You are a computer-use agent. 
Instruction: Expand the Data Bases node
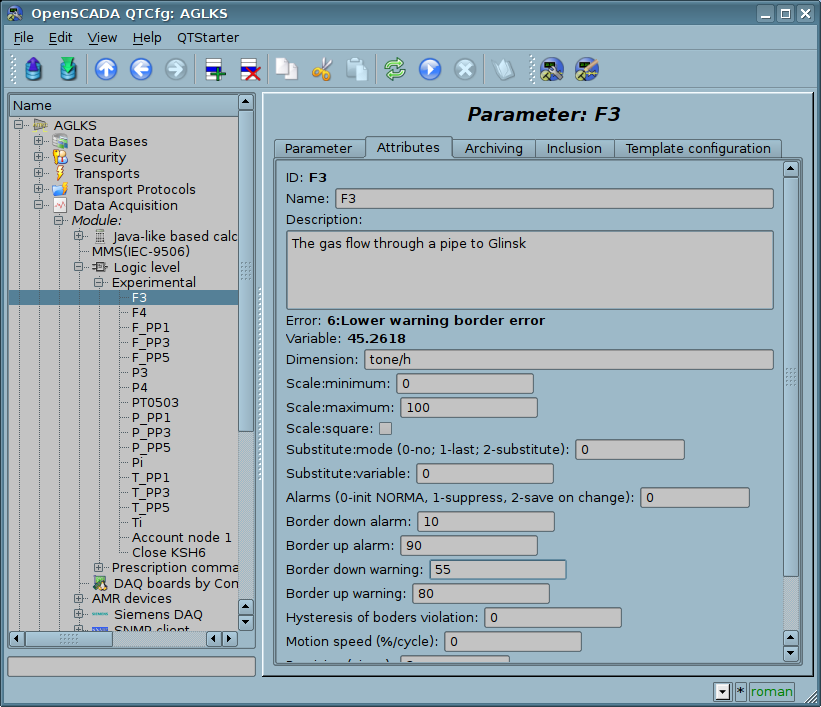pyautogui.click(x=38, y=140)
